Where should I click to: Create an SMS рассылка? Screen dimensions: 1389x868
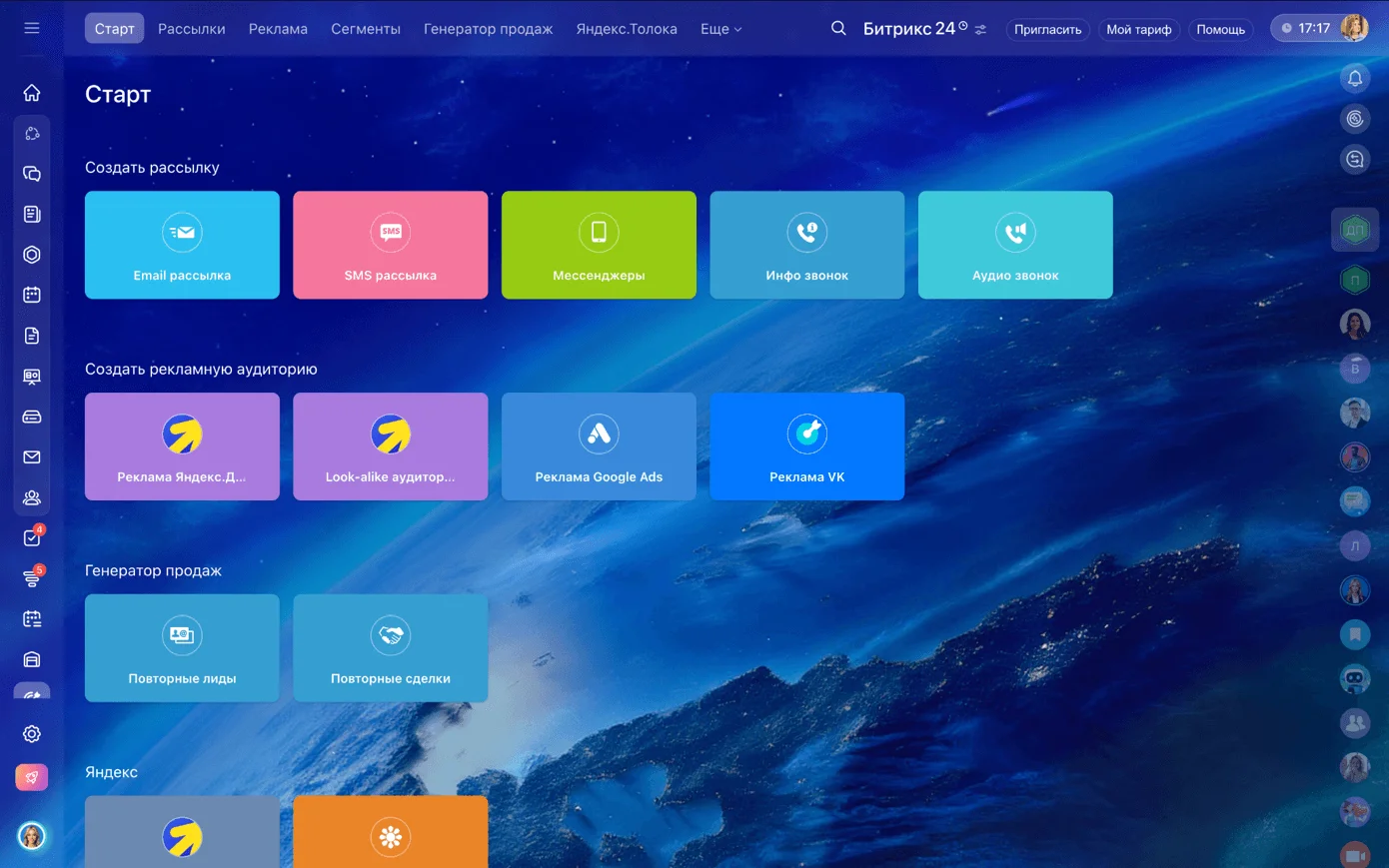coord(391,245)
